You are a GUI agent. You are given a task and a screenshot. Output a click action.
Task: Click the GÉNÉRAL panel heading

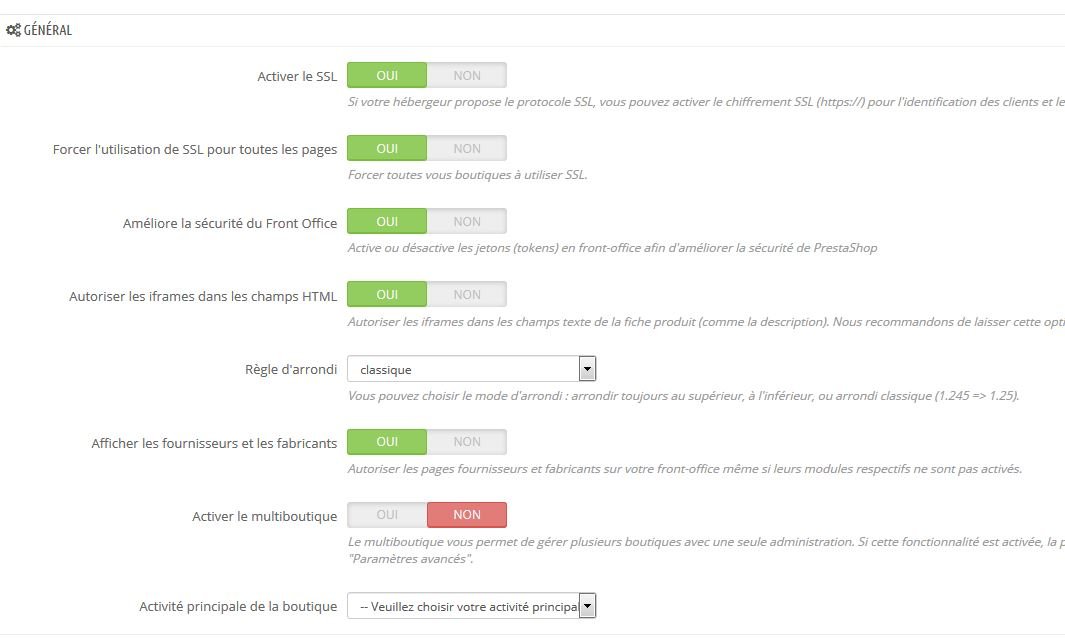click(48, 30)
